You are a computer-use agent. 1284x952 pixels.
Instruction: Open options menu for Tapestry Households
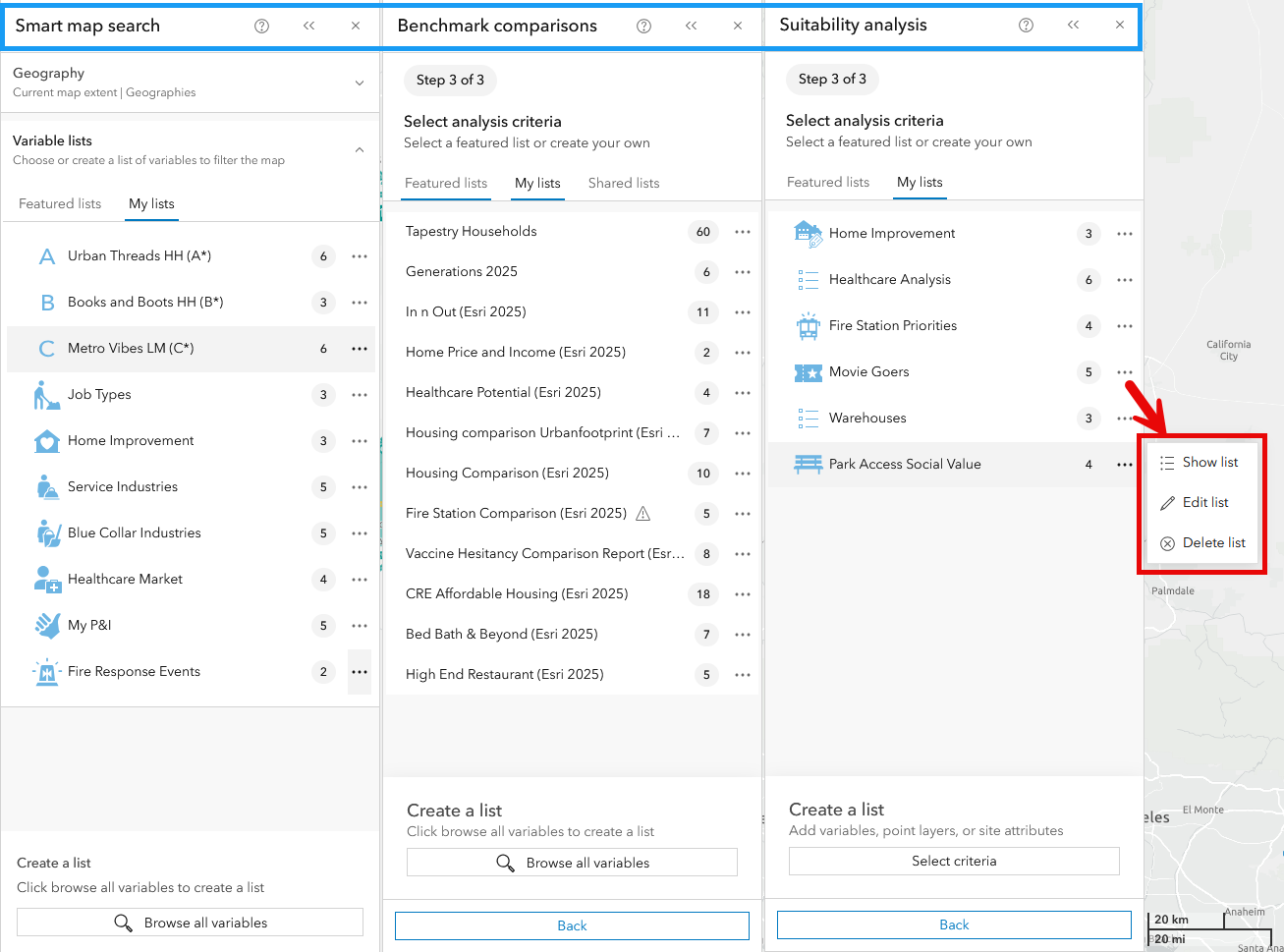743,231
